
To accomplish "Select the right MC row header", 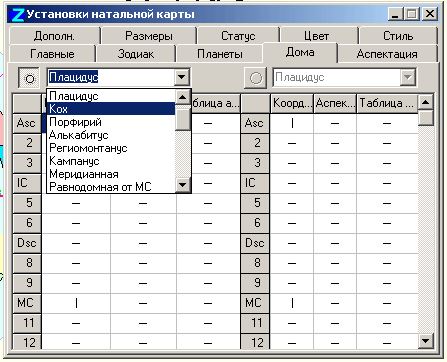I will (x=255, y=303).
